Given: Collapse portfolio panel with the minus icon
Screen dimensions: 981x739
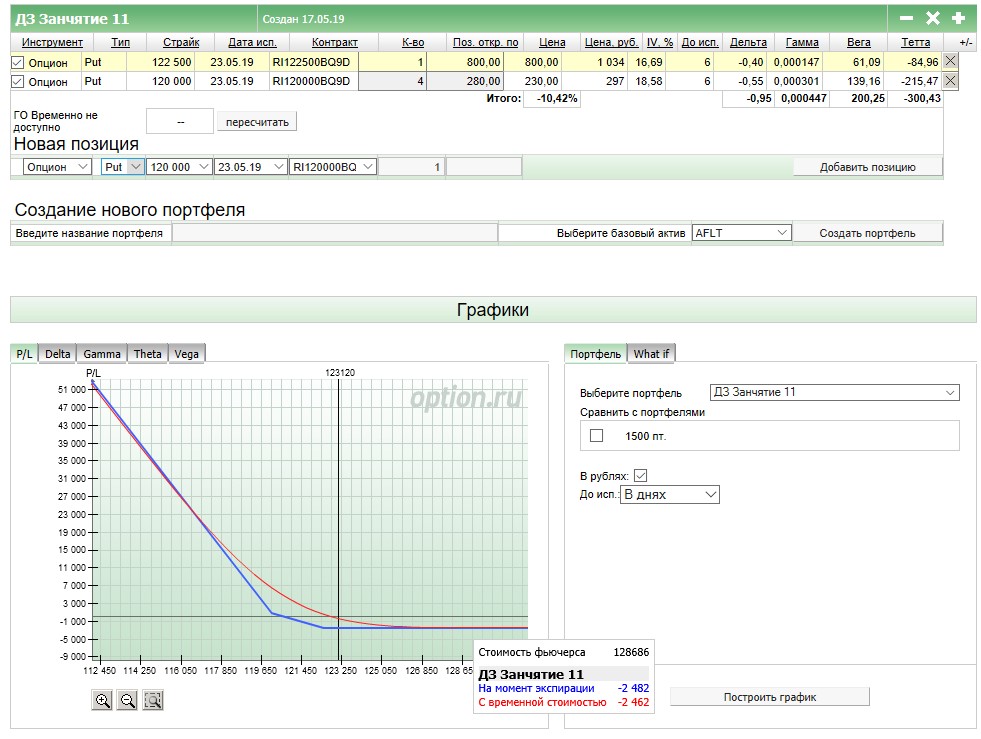Looking at the screenshot, I should [x=906, y=18].
